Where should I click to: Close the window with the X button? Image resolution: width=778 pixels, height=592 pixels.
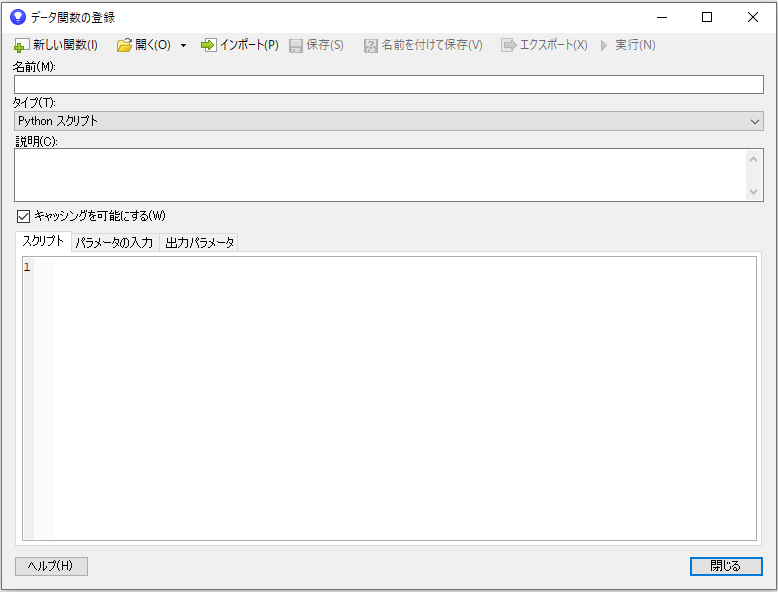click(753, 17)
